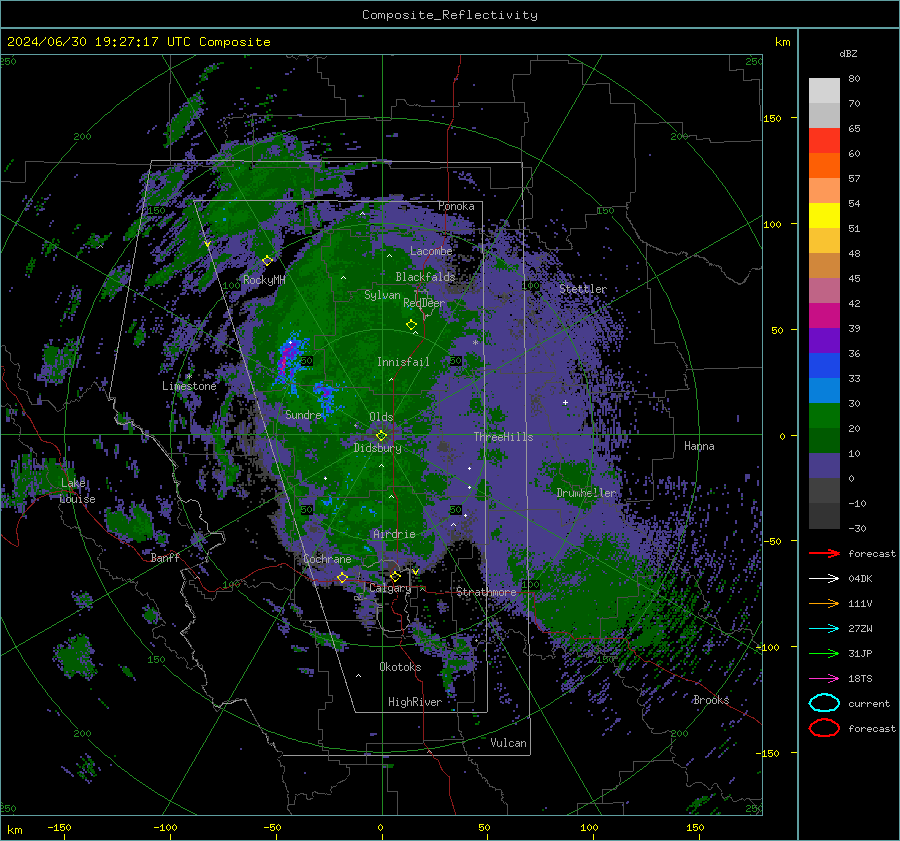Click the Stettler city label
Image resolution: width=900 pixels, height=841 pixels.
tap(583, 289)
